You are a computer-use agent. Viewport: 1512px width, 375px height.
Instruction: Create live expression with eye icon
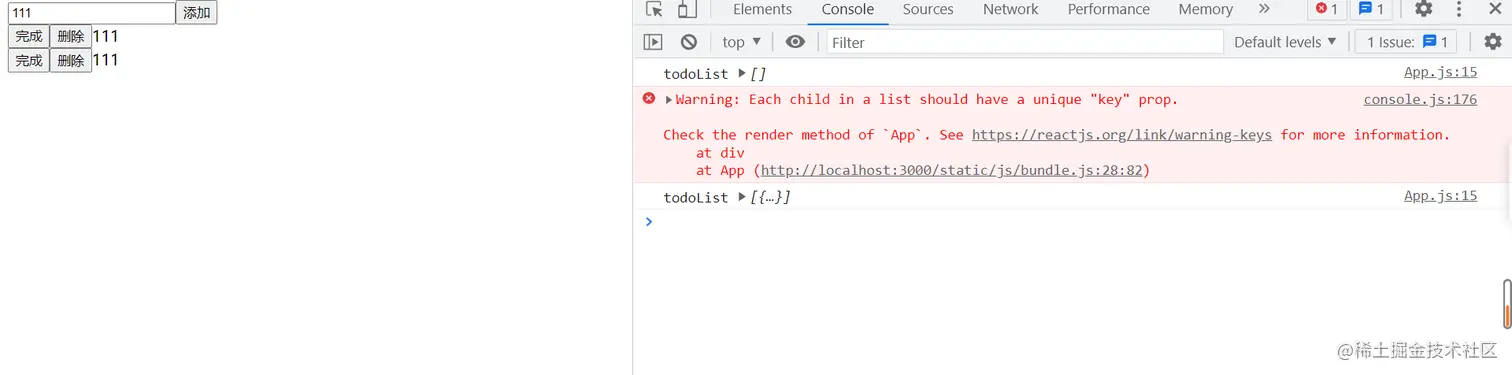(795, 42)
